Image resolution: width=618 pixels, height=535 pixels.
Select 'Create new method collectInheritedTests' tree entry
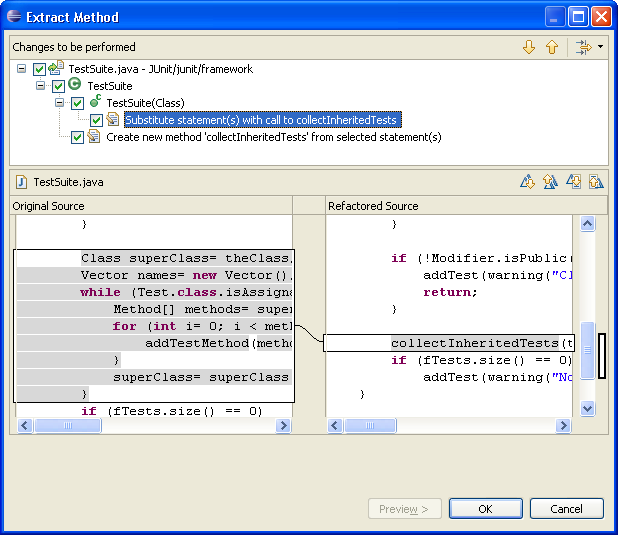click(x=273, y=137)
